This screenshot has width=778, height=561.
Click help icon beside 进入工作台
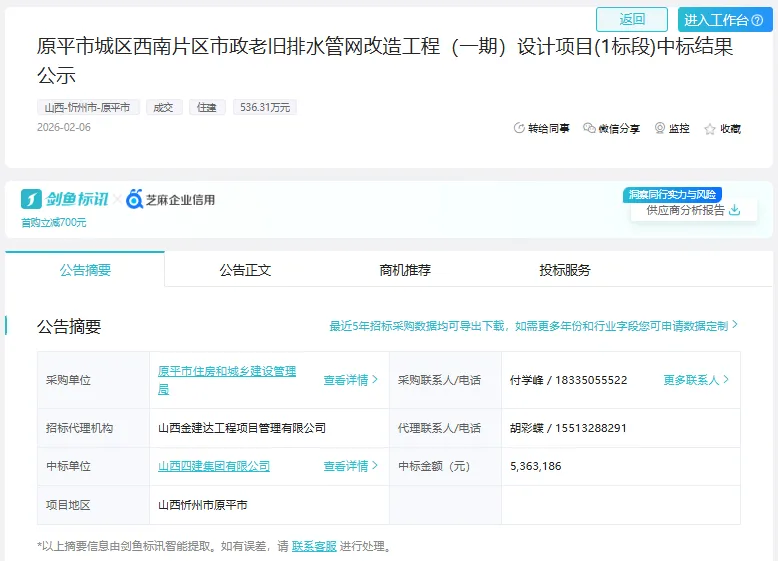757,20
